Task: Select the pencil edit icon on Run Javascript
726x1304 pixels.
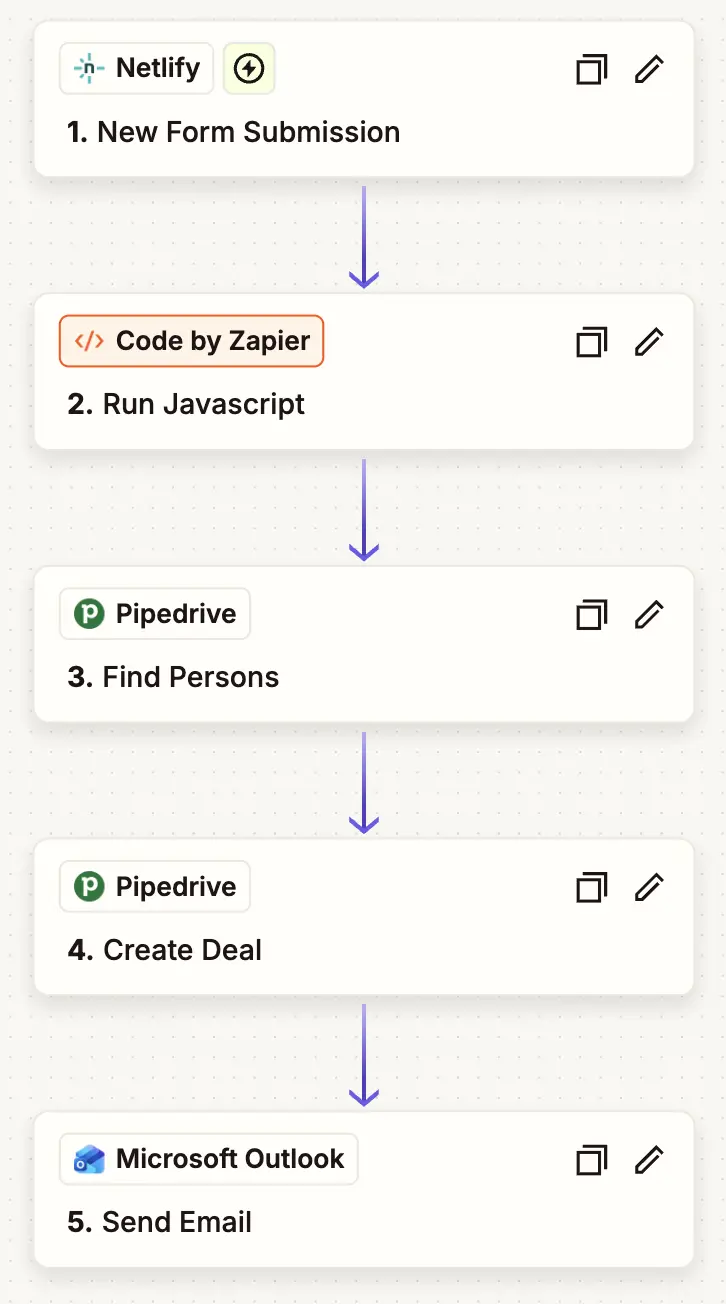Action: [649, 341]
